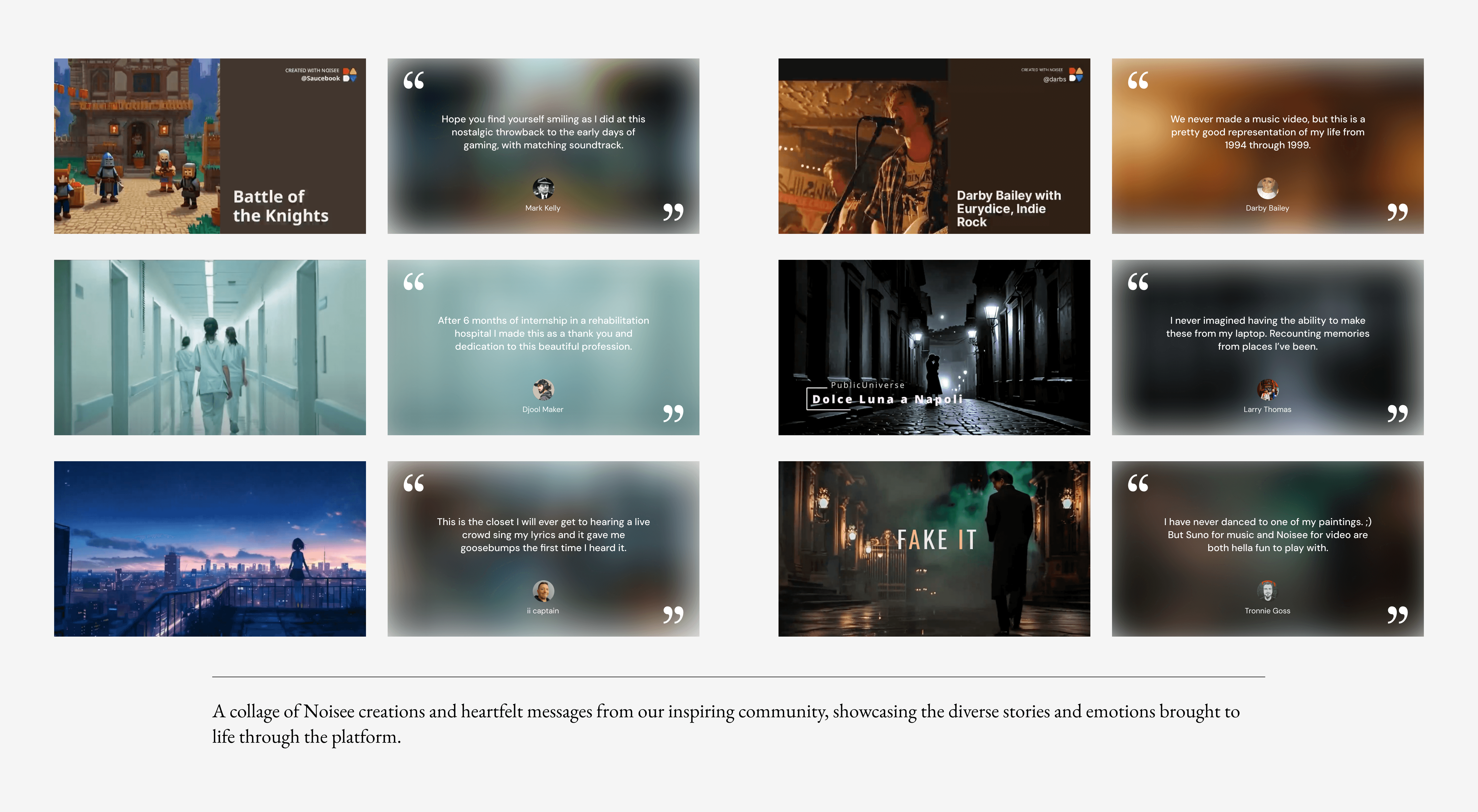Click the ii captain avatar photo

[543, 591]
